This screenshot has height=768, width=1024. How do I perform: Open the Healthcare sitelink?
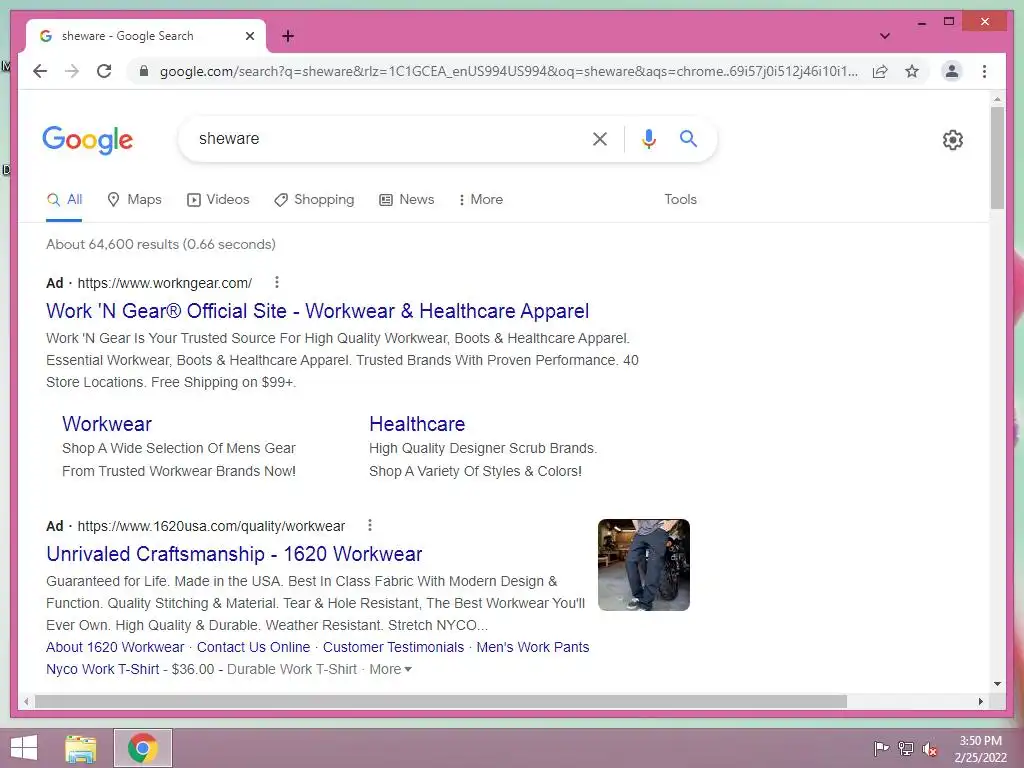pyautogui.click(x=417, y=424)
